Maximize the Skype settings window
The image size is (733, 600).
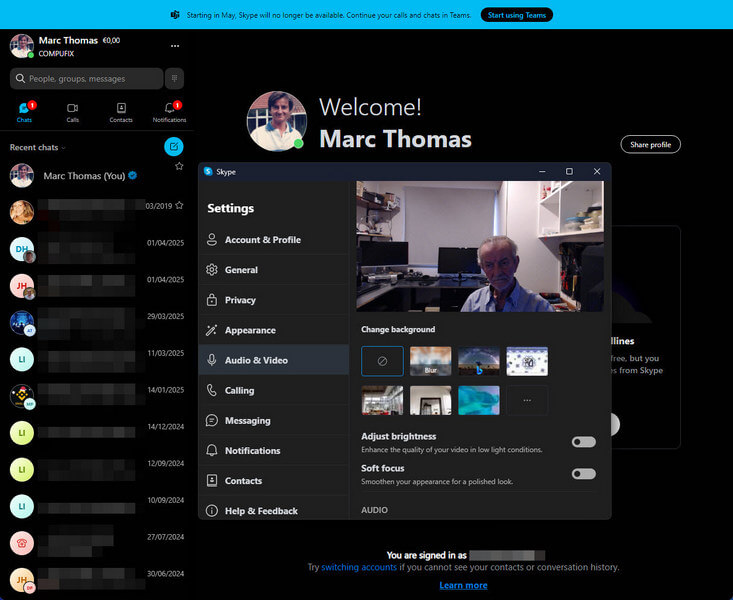(569, 172)
